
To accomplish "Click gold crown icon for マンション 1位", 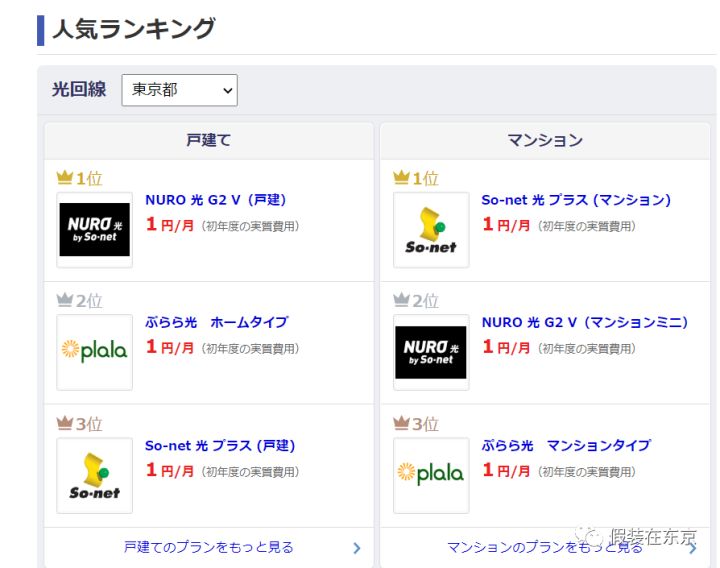I will tap(401, 177).
